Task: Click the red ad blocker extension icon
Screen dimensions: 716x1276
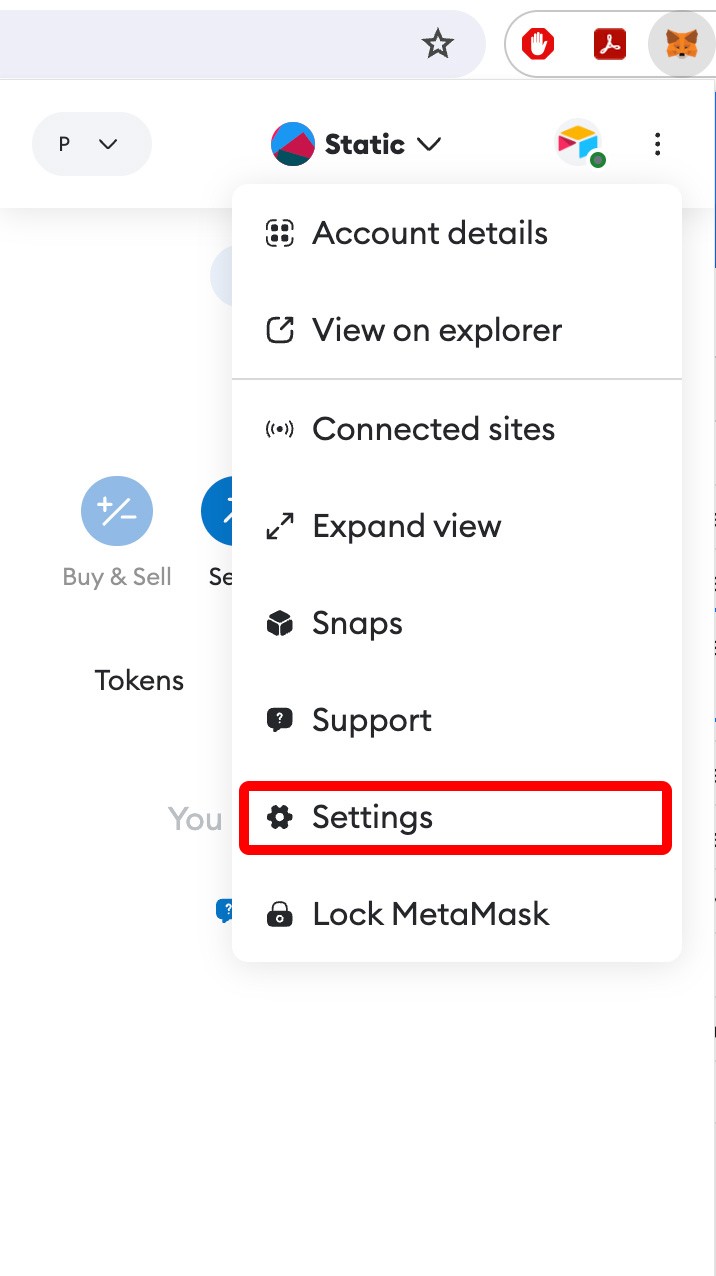Action: click(x=538, y=45)
